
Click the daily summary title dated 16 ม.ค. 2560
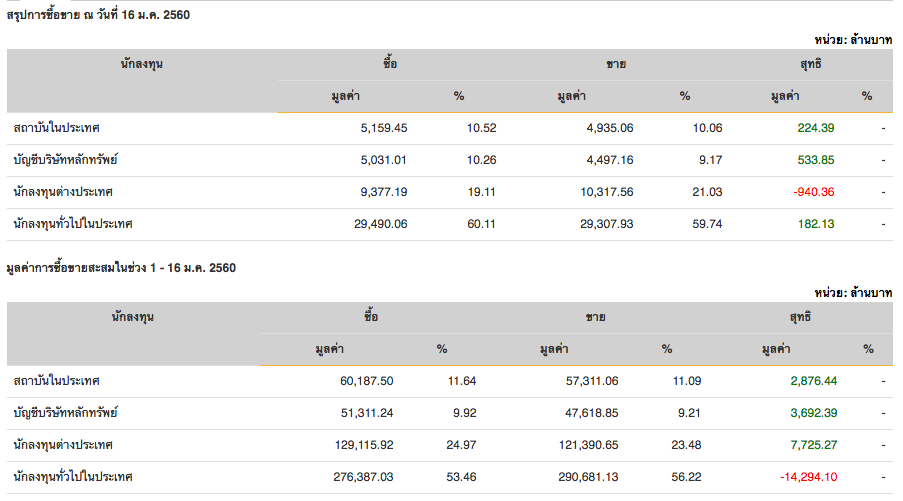click(x=98, y=15)
